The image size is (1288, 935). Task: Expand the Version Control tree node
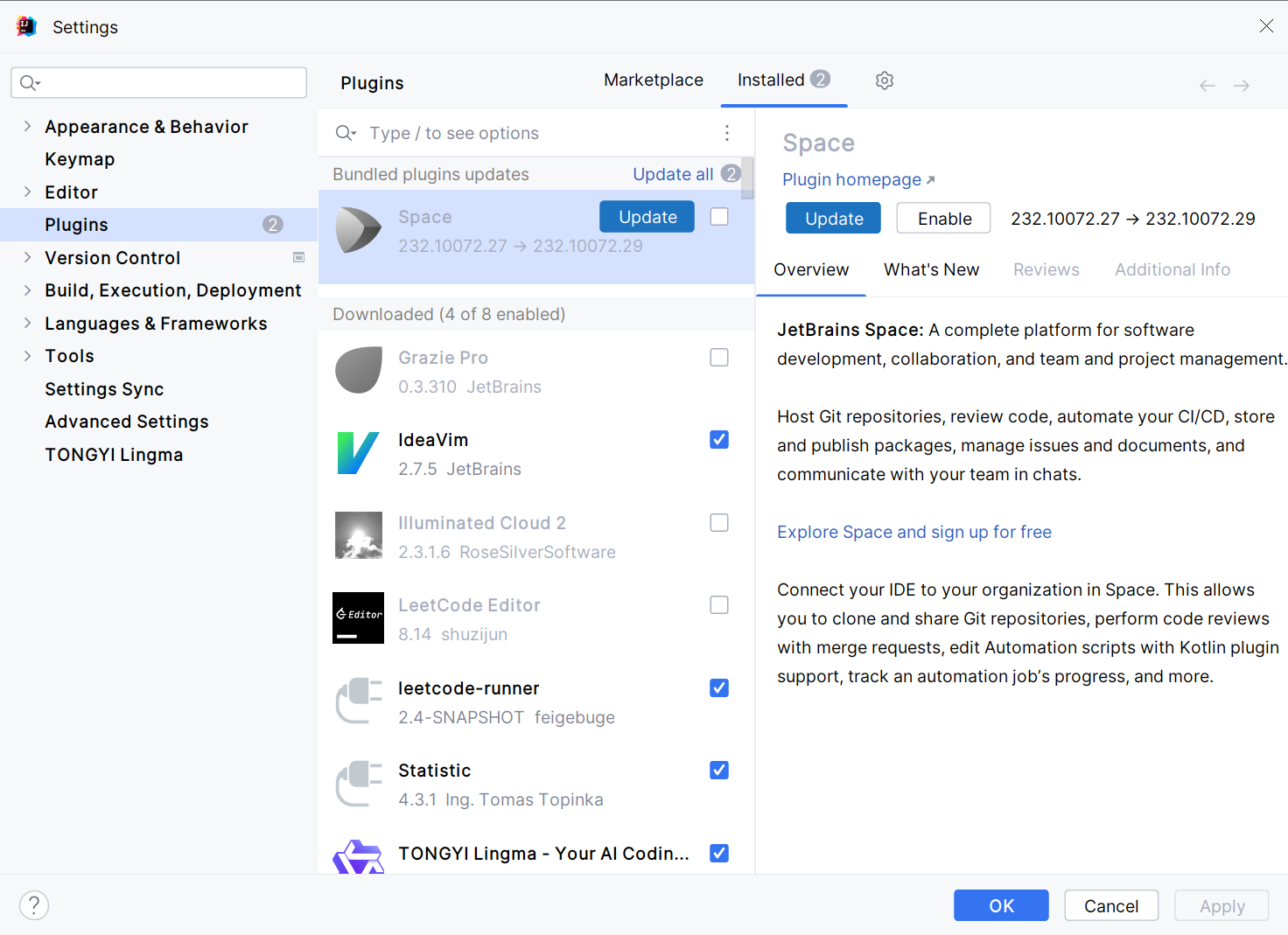27,257
